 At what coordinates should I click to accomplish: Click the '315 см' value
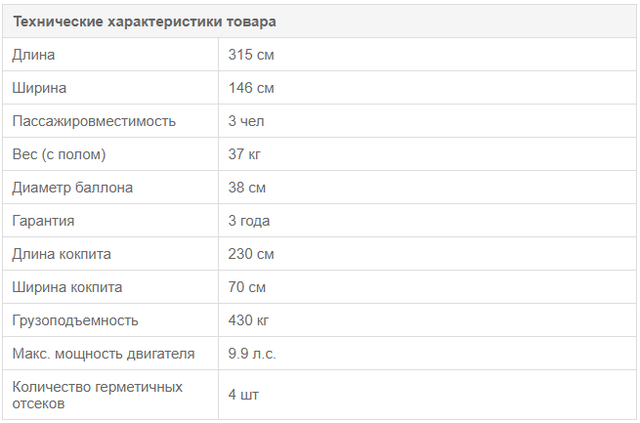tap(251, 55)
